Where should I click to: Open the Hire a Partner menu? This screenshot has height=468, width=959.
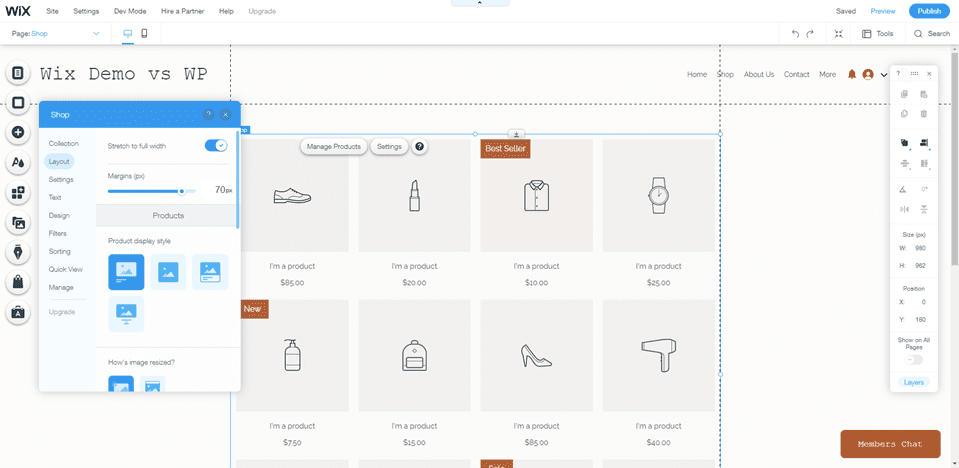[x=183, y=11]
